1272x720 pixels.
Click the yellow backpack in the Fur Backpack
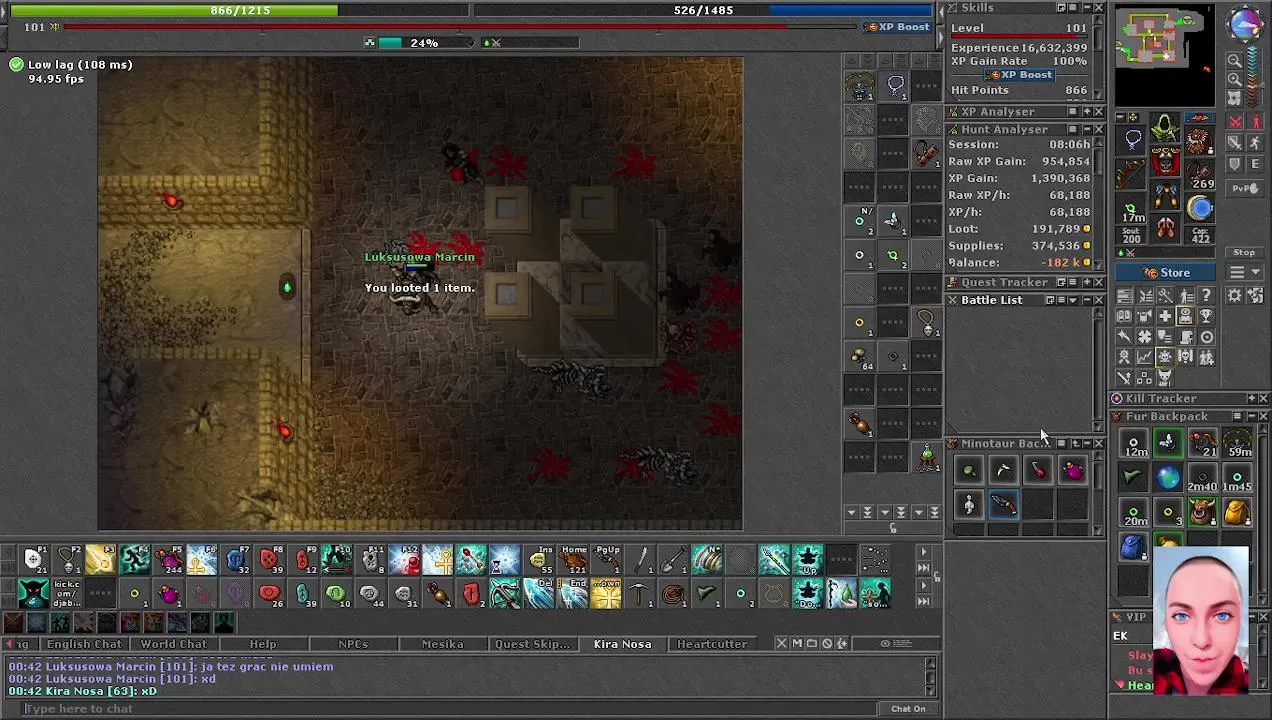coord(1237,513)
